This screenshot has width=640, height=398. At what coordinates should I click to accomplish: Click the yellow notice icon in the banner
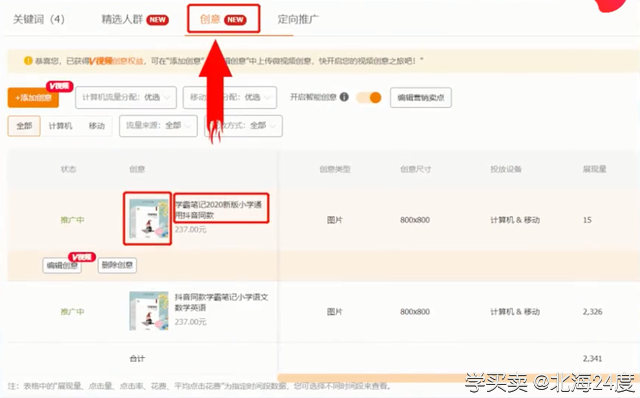[x=28, y=61]
